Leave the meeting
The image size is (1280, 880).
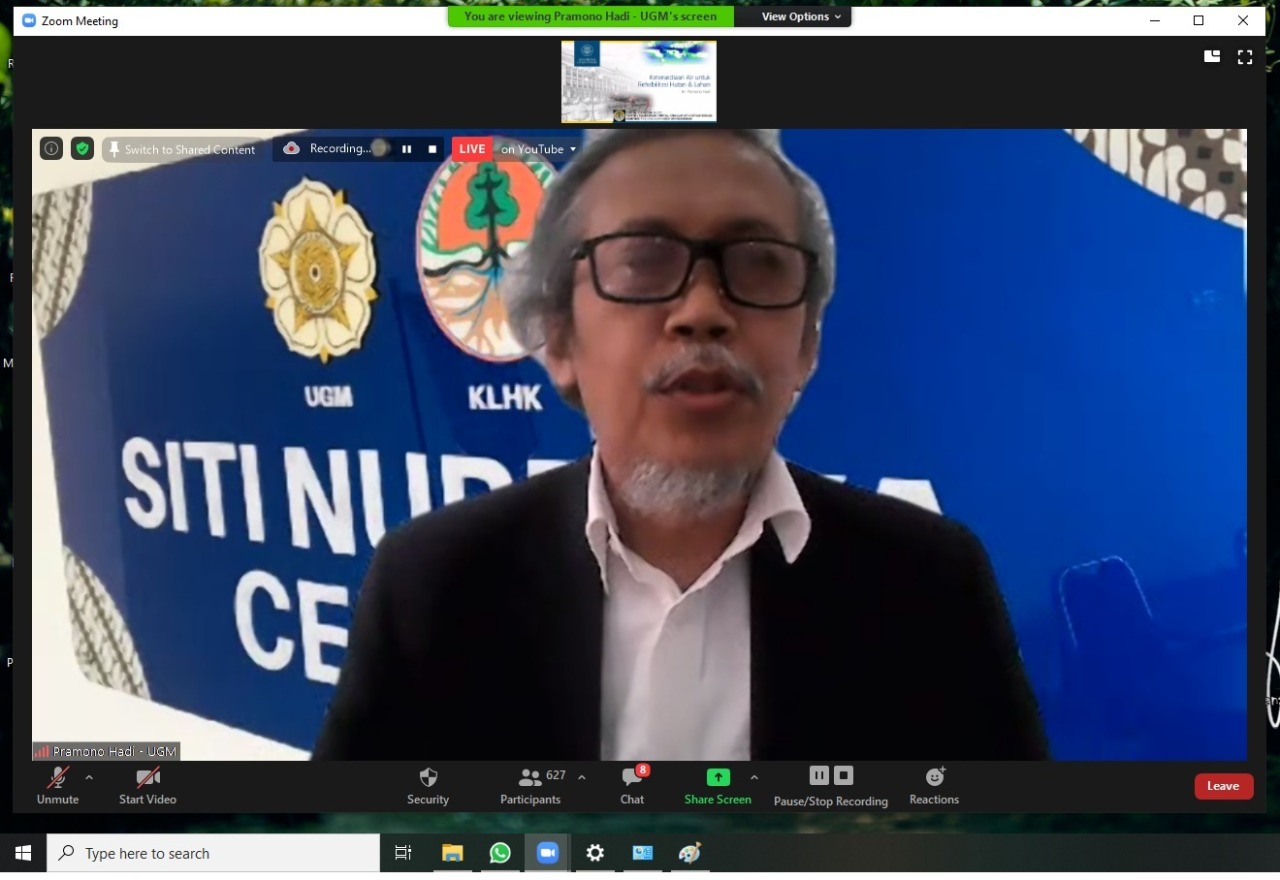(1223, 786)
